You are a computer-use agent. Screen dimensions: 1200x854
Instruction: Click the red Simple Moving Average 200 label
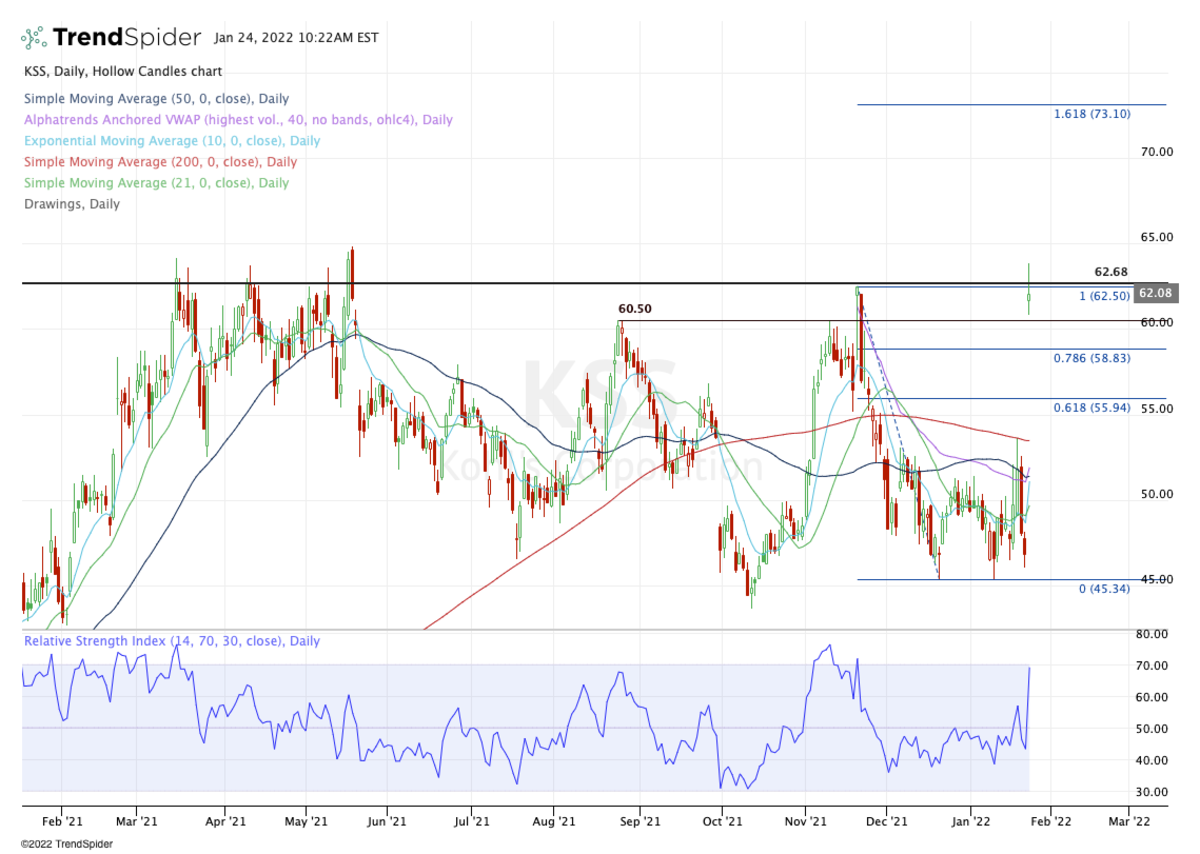coord(160,162)
